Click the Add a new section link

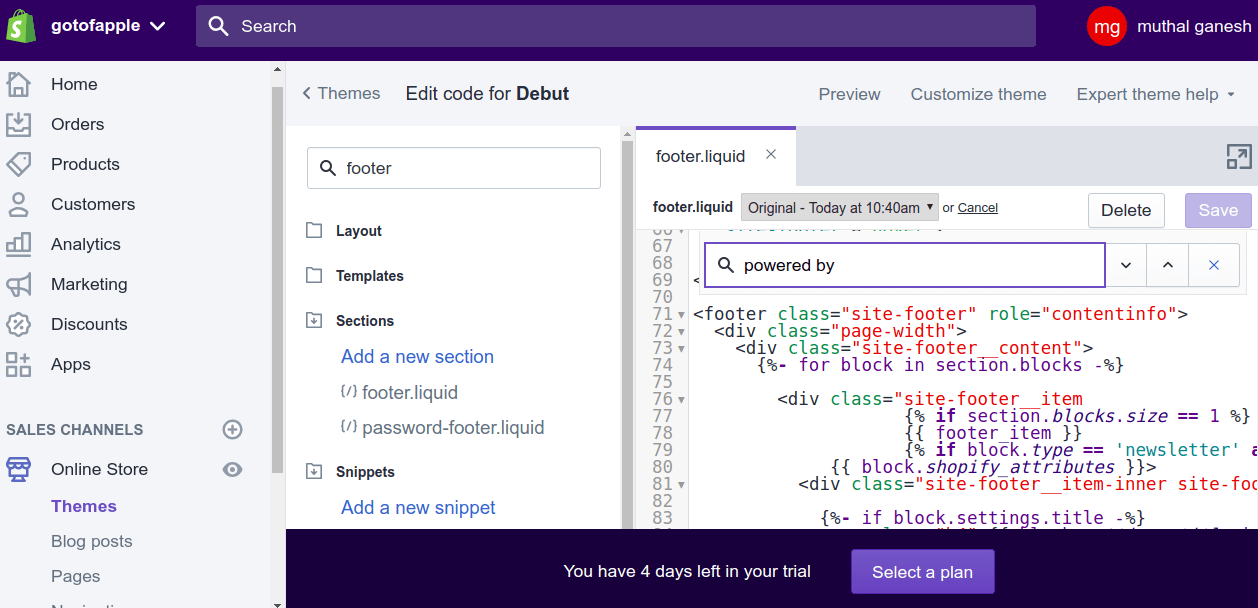tap(417, 357)
